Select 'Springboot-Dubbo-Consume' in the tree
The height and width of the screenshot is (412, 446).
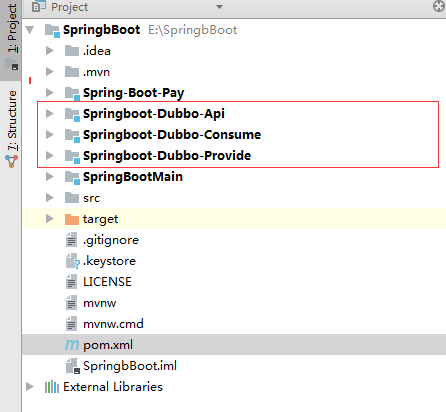click(172, 135)
